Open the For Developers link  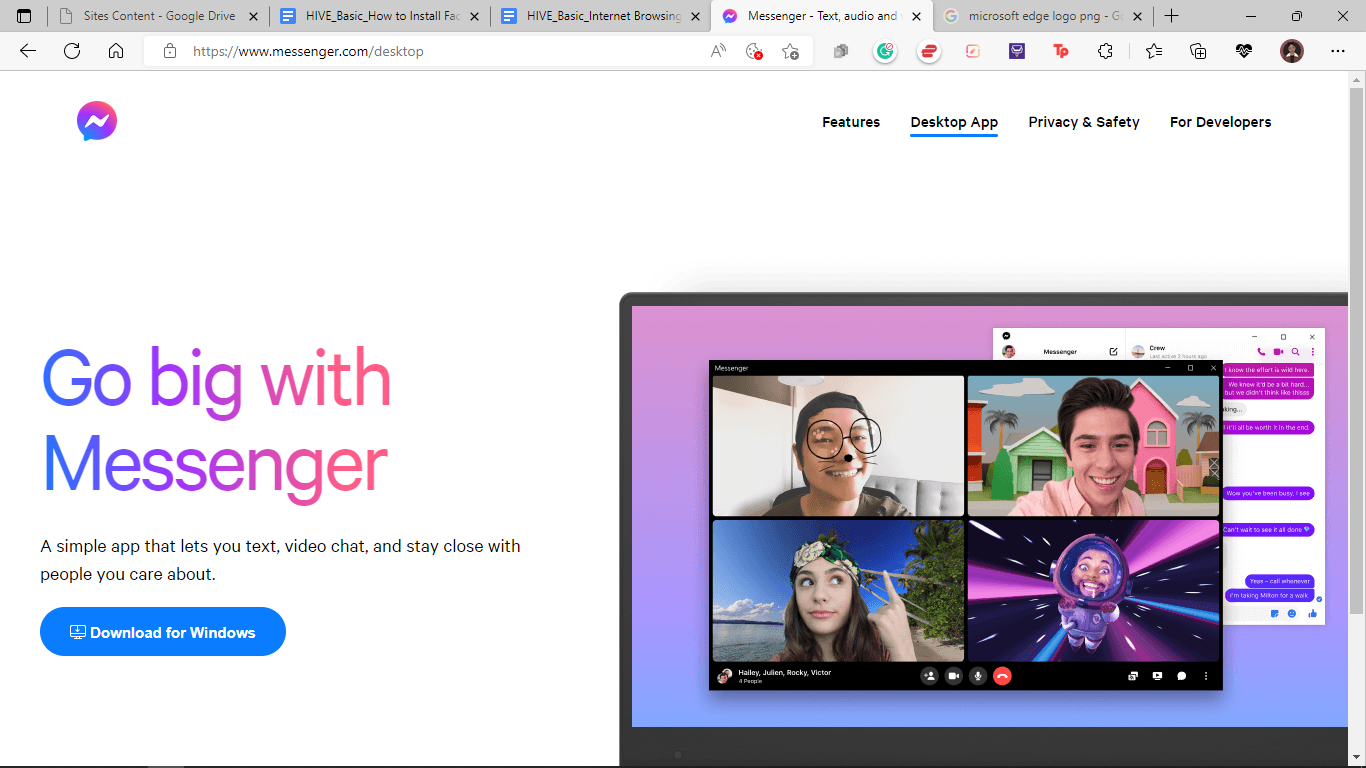pyautogui.click(x=1221, y=122)
